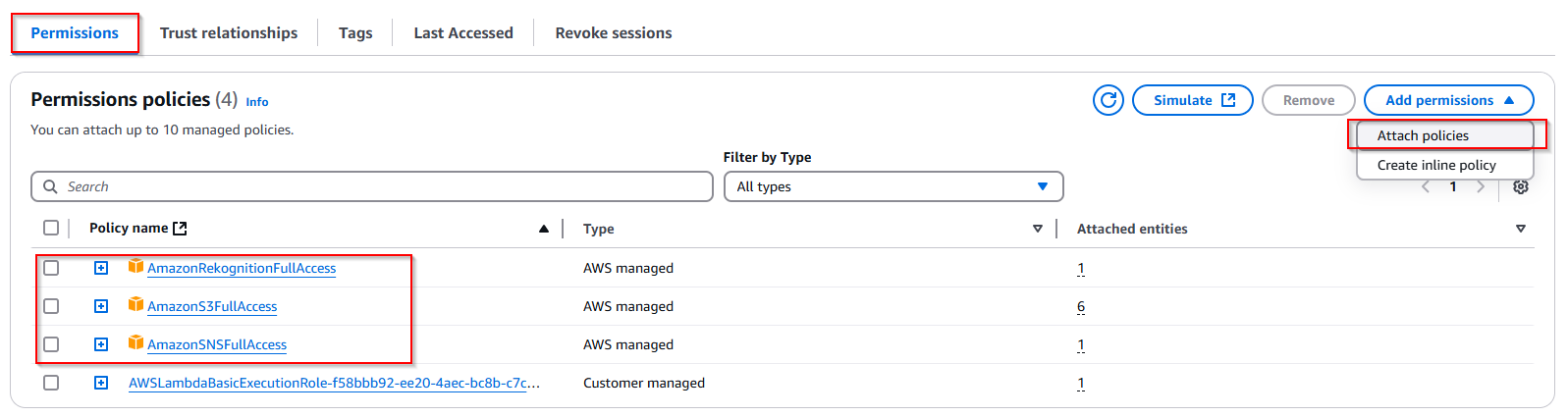Click the Policy name column header

point(129,228)
